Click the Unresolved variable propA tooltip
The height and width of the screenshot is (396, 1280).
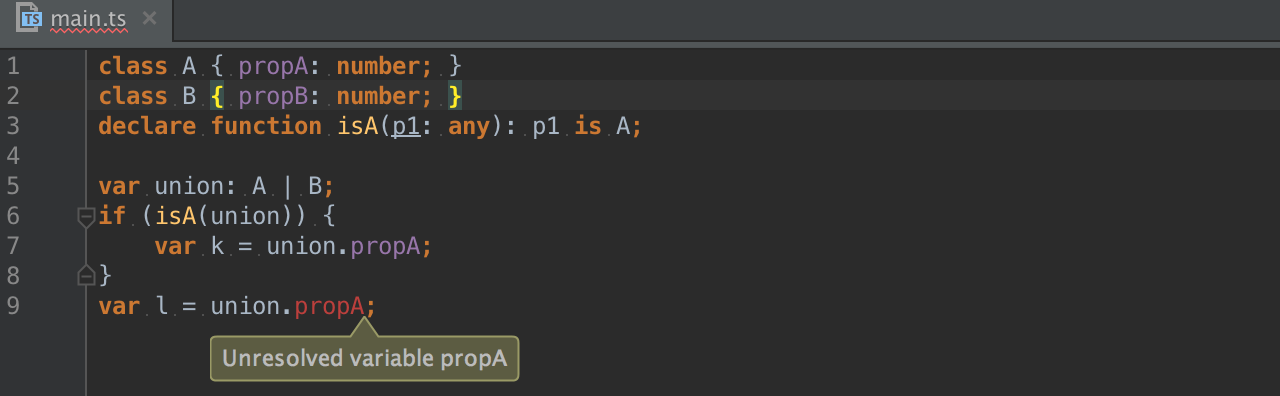[364, 358]
